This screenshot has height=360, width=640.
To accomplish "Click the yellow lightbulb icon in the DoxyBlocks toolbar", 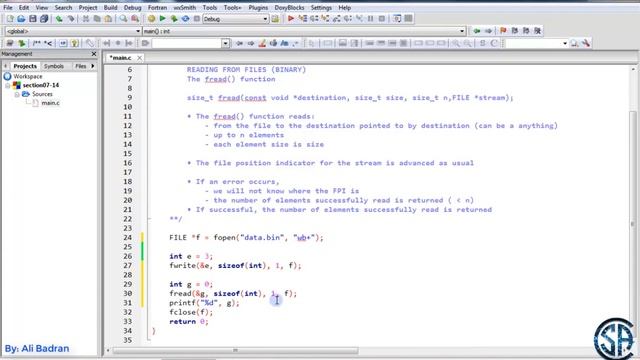I will point(74,43).
